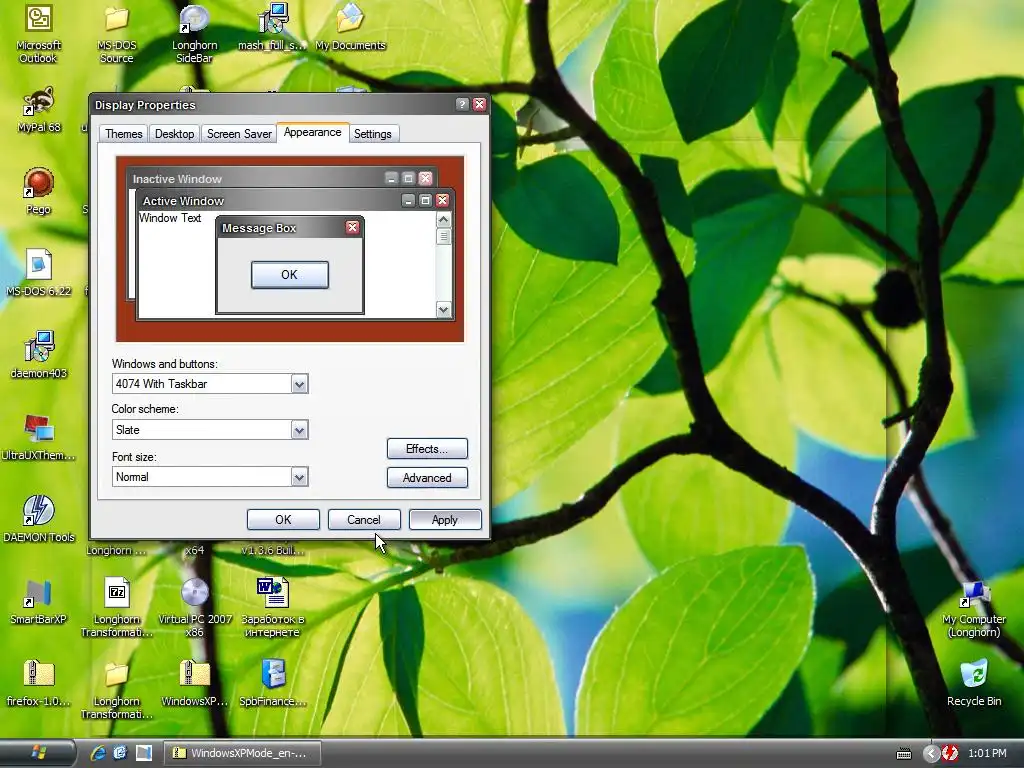This screenshot has width=1024, height=768.
Task: Click the Effects... button
Action: point(427,449)
